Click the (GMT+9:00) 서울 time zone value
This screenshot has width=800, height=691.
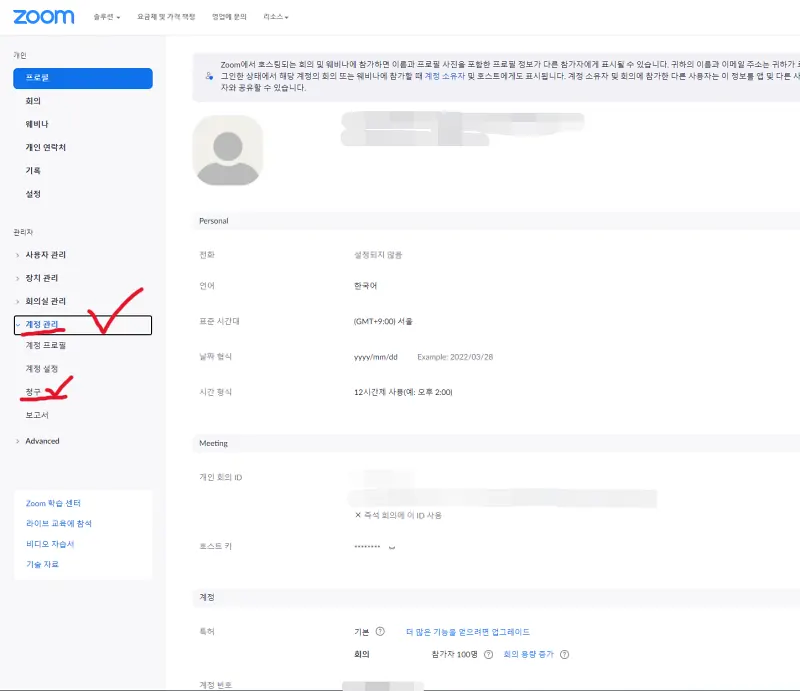coord(383,322)
